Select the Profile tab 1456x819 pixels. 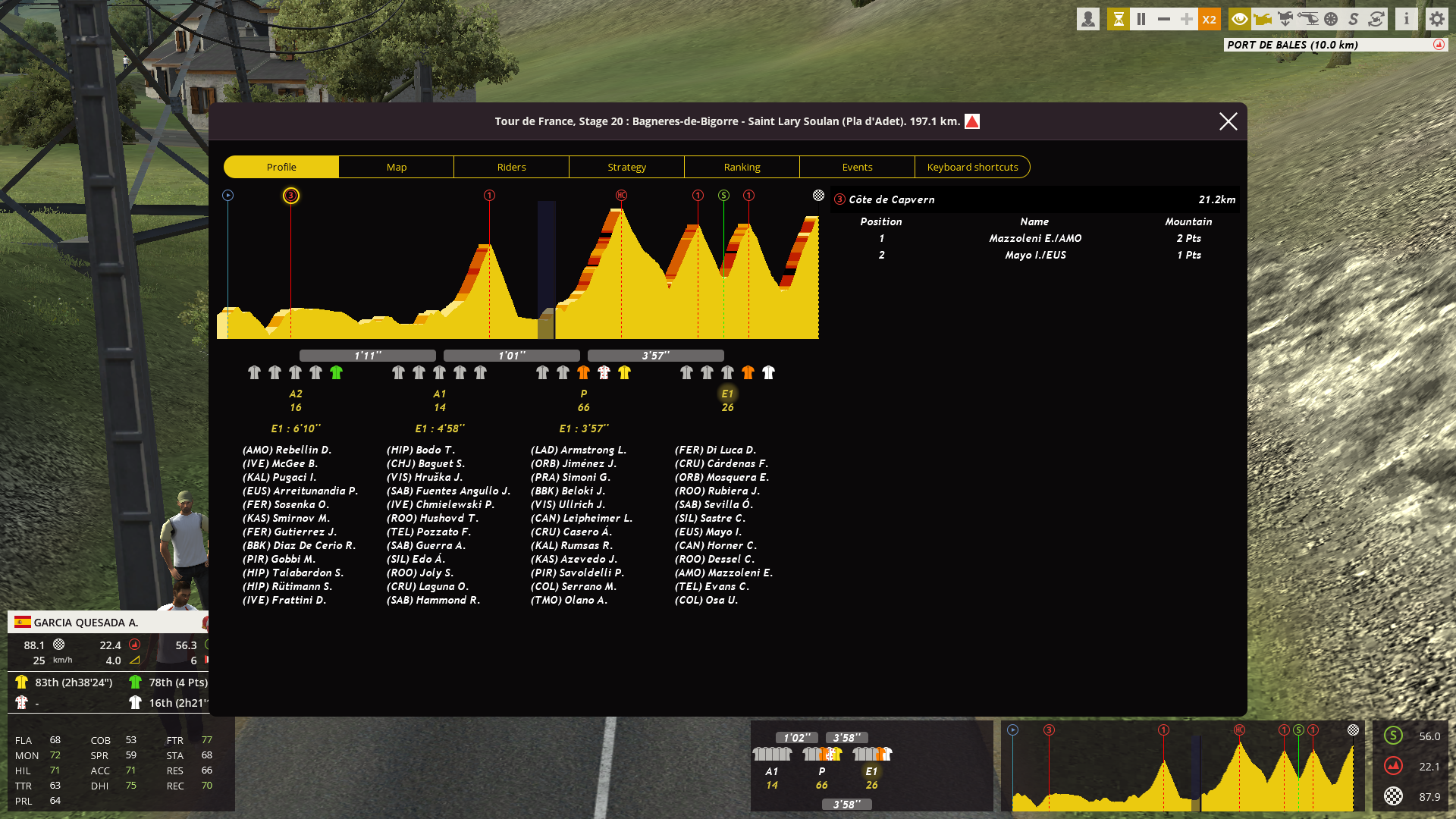point(281,167)
